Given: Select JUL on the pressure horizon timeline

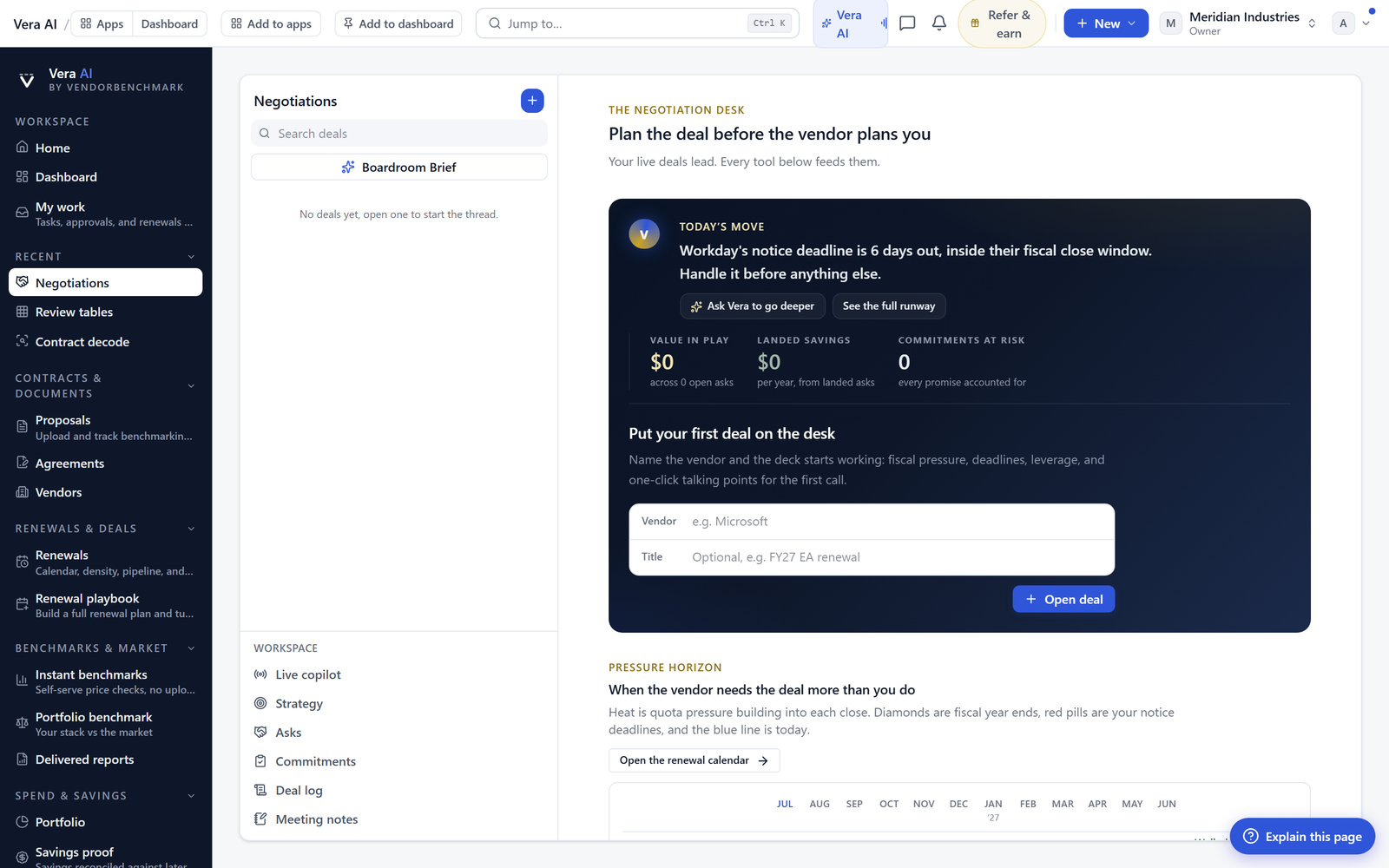Looking at the screenshot, I should click(x=785, y=804).
